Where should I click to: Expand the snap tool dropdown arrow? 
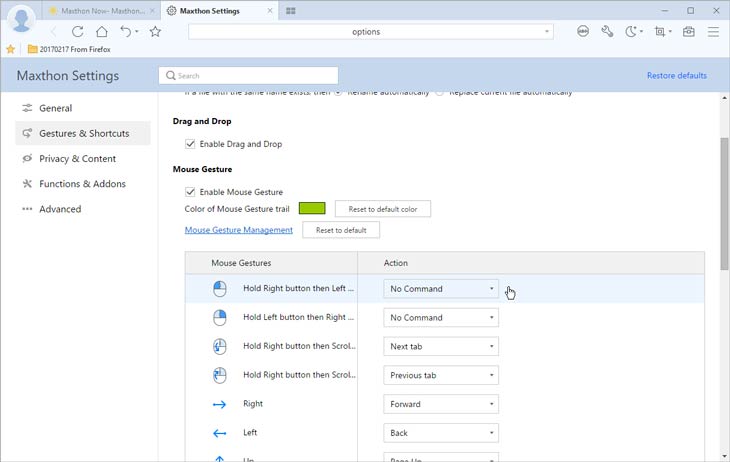click(670, 31)
